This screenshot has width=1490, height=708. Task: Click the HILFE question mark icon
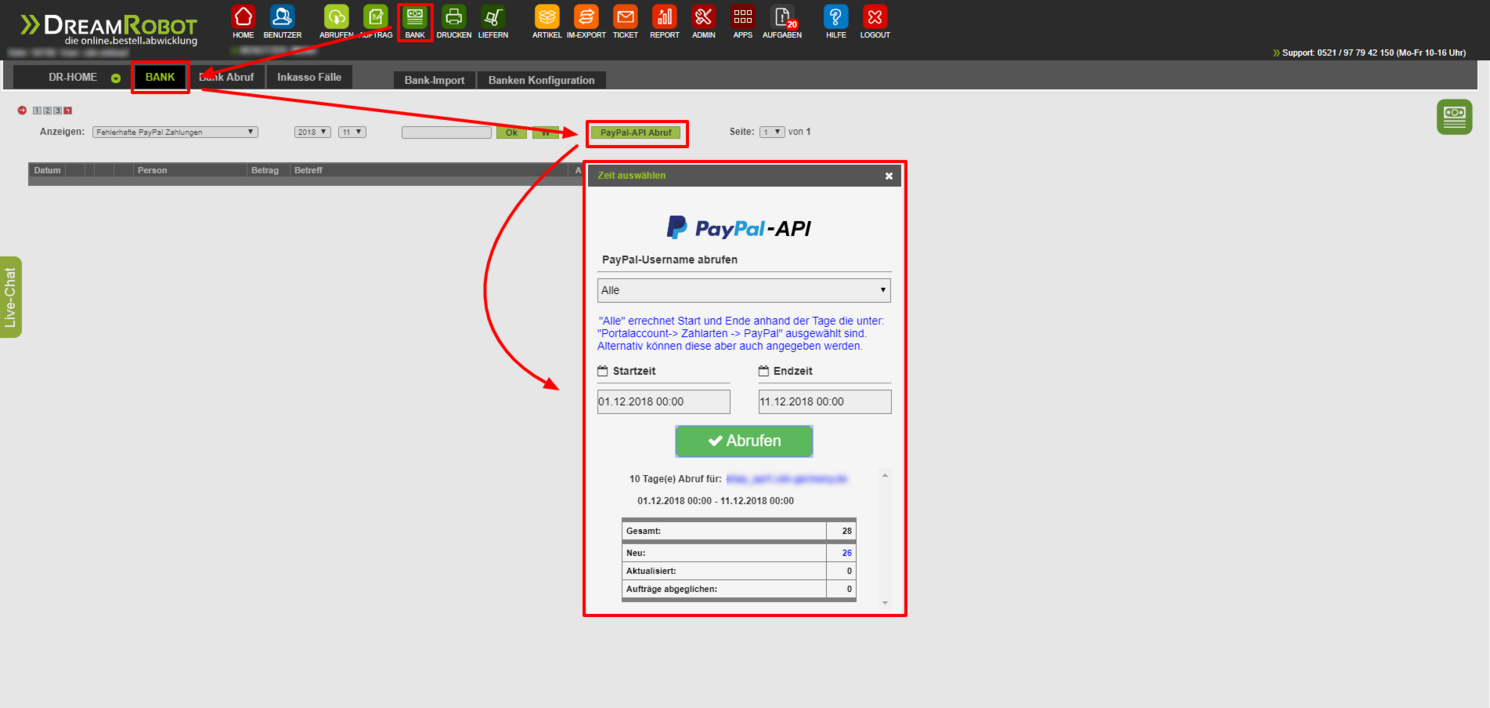(836, 17)
